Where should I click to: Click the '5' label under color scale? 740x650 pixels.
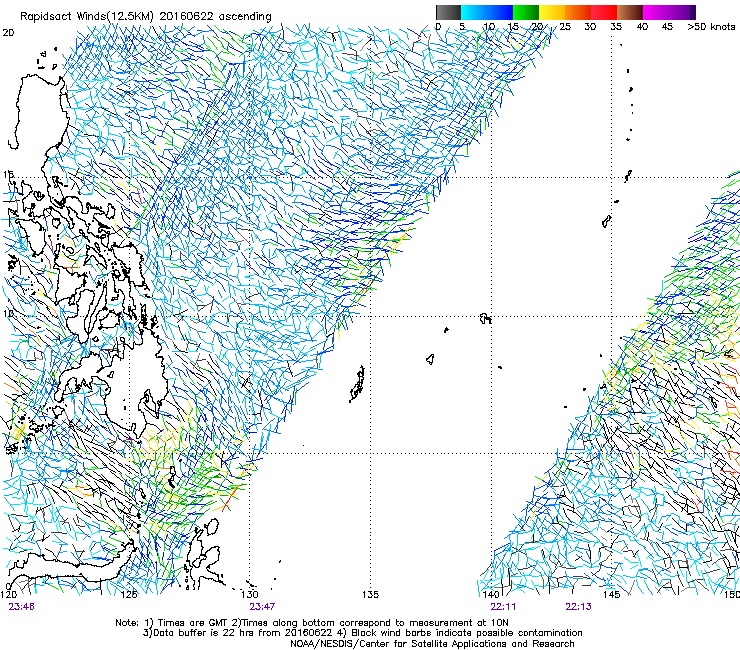point(462,27)
